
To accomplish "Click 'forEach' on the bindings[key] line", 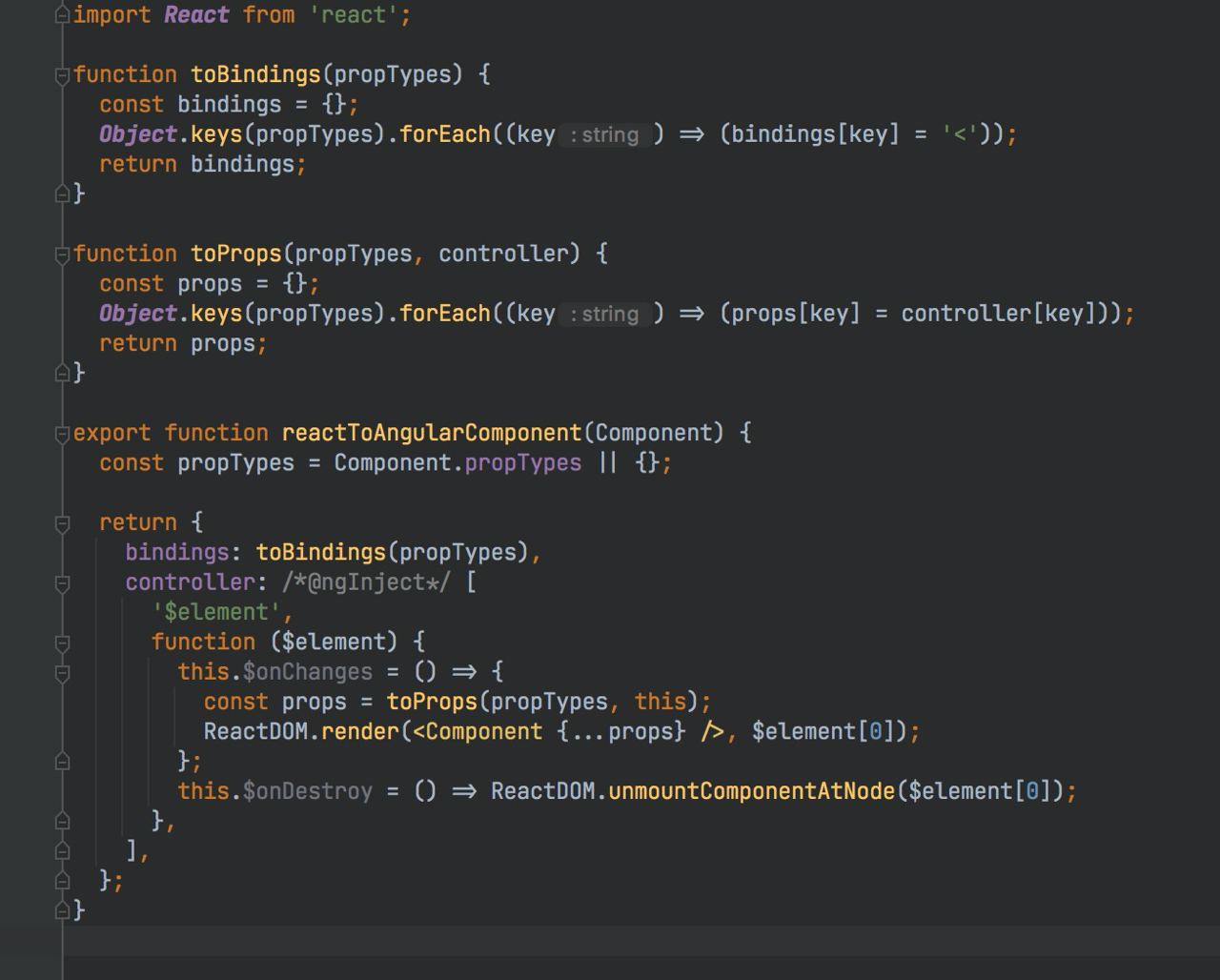I will point(445,134).
